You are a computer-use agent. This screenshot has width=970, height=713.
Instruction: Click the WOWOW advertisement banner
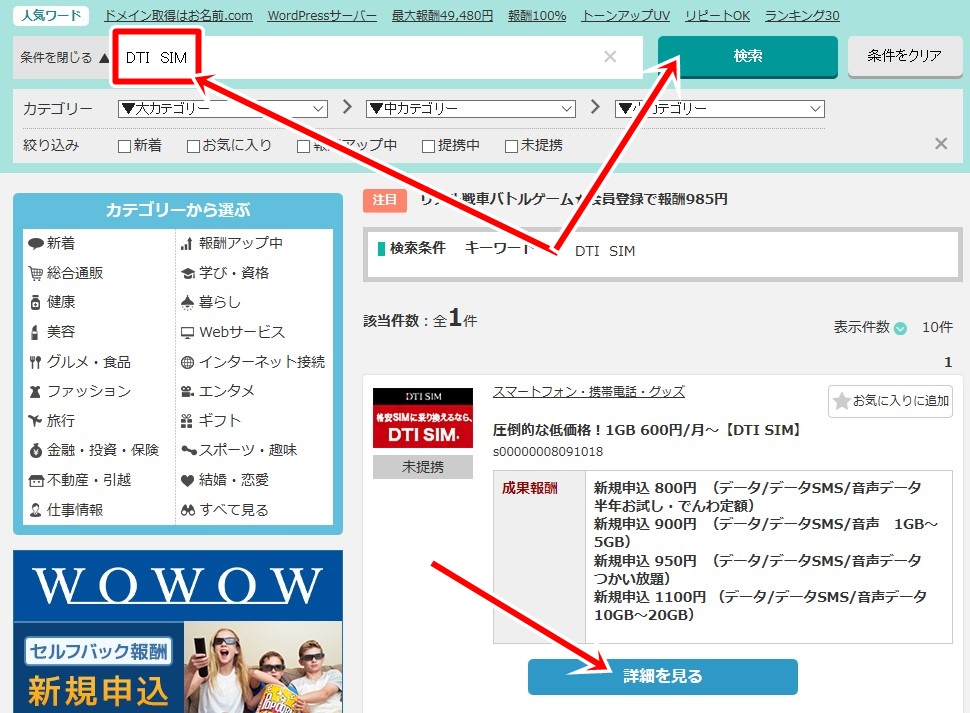coord(178,631)
